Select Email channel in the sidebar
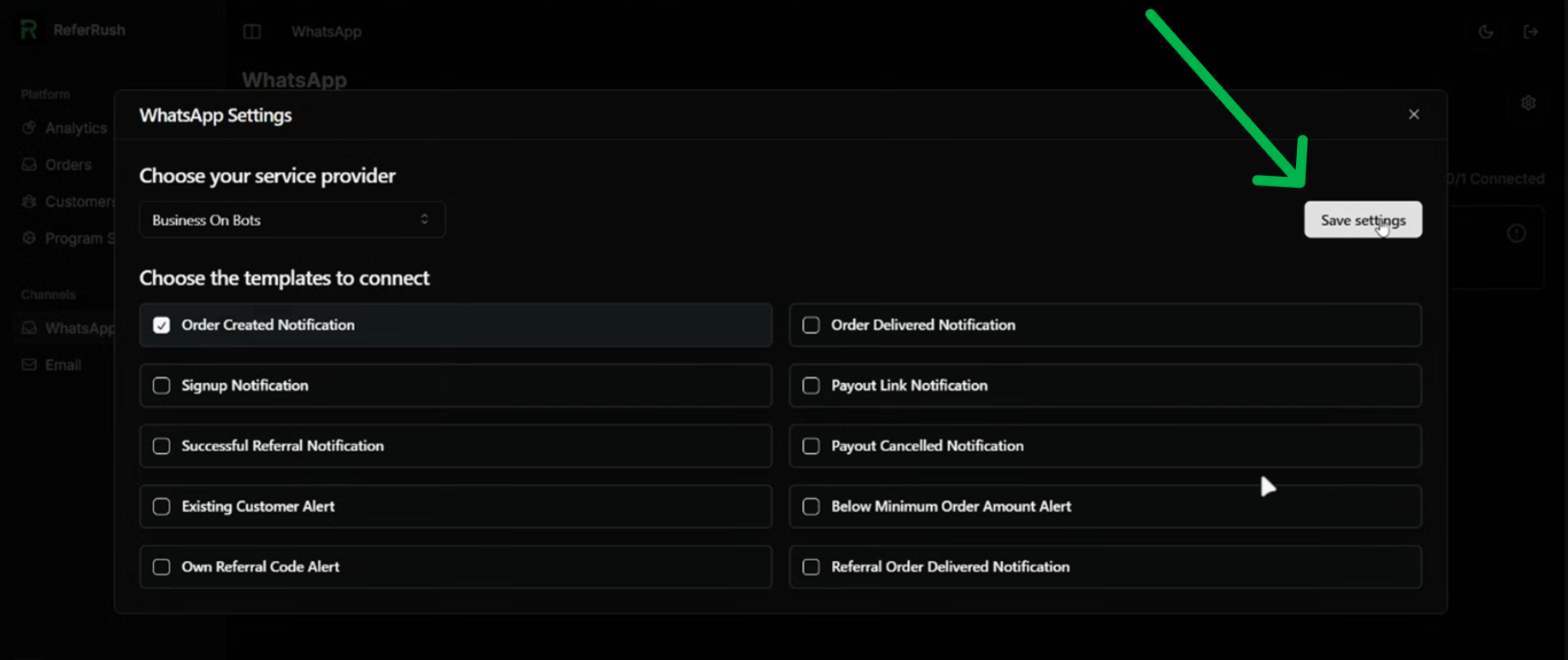Screen dimensions: 1568x660 (x=62, y=365)
